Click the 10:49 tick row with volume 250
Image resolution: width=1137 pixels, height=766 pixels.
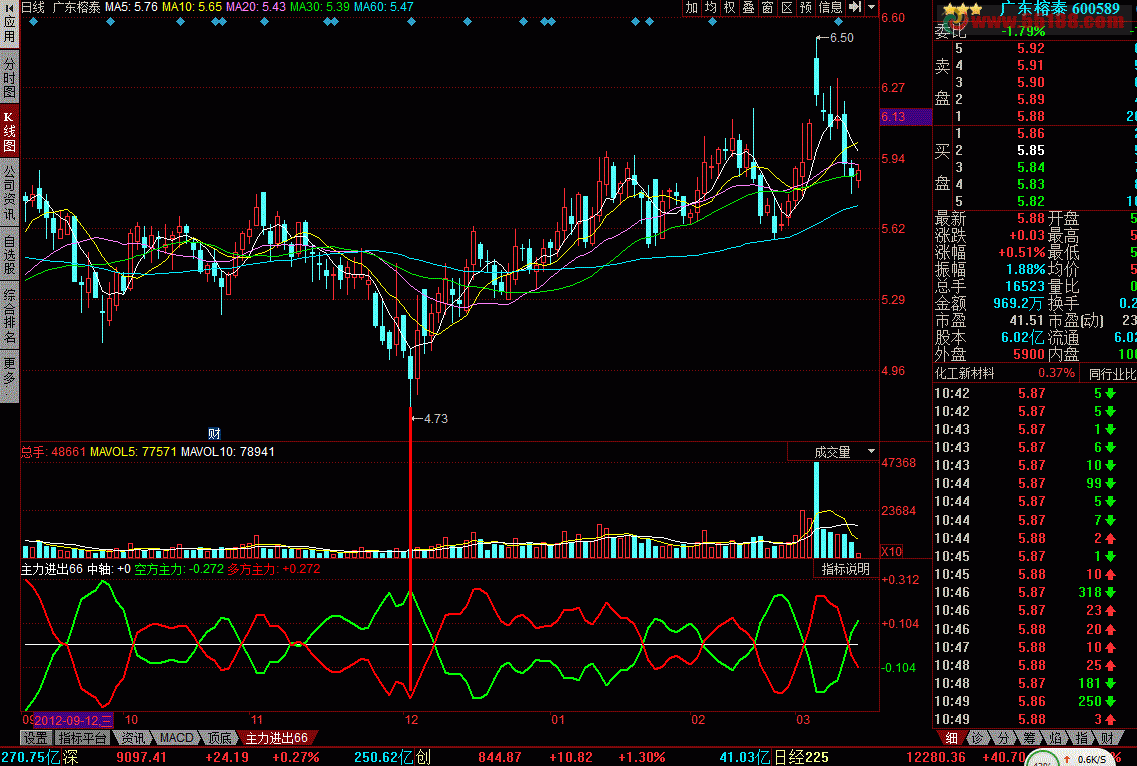tap(1035, 701)
